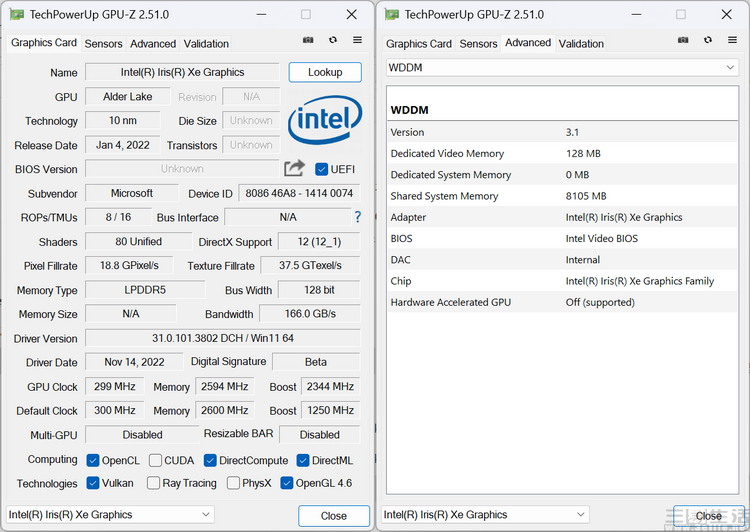Open hamburger menu in left GPU-Z window

pos(357,40)
